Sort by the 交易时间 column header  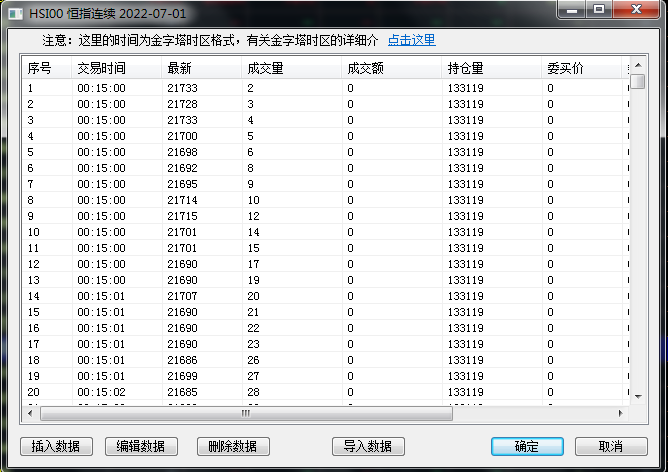point(117,68)
